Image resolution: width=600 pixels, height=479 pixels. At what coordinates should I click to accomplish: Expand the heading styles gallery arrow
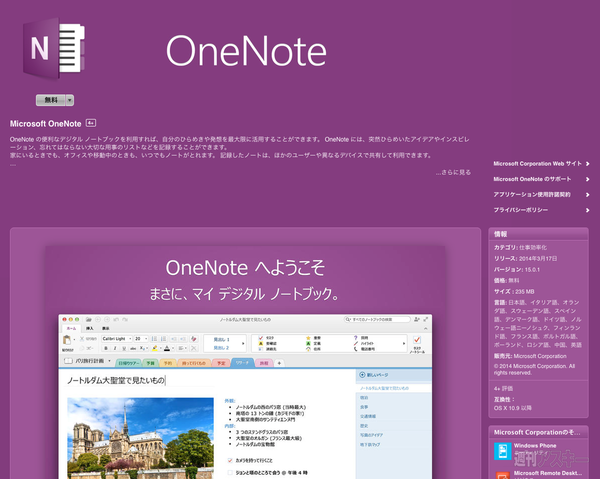click(243, 344)
